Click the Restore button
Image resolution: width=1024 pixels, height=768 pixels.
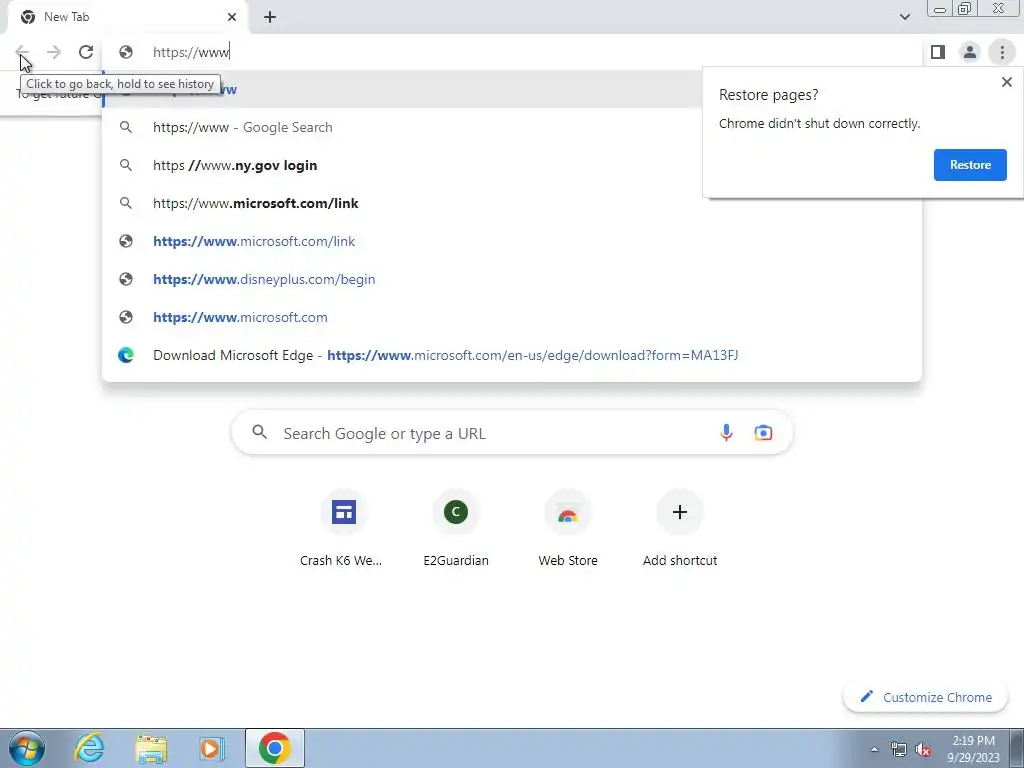point(970,165)
